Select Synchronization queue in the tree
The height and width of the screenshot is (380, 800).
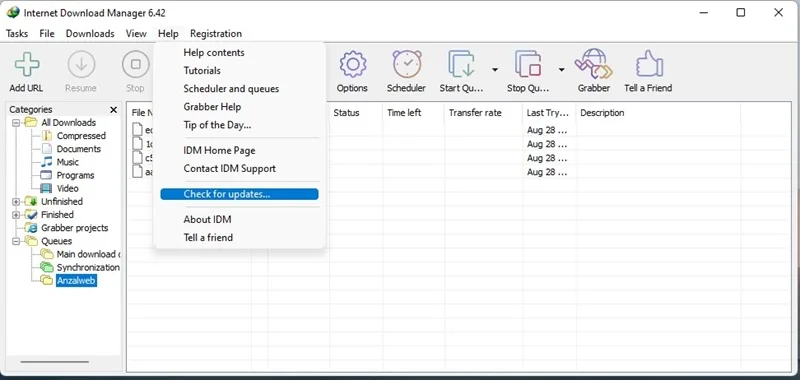(88, 267)
